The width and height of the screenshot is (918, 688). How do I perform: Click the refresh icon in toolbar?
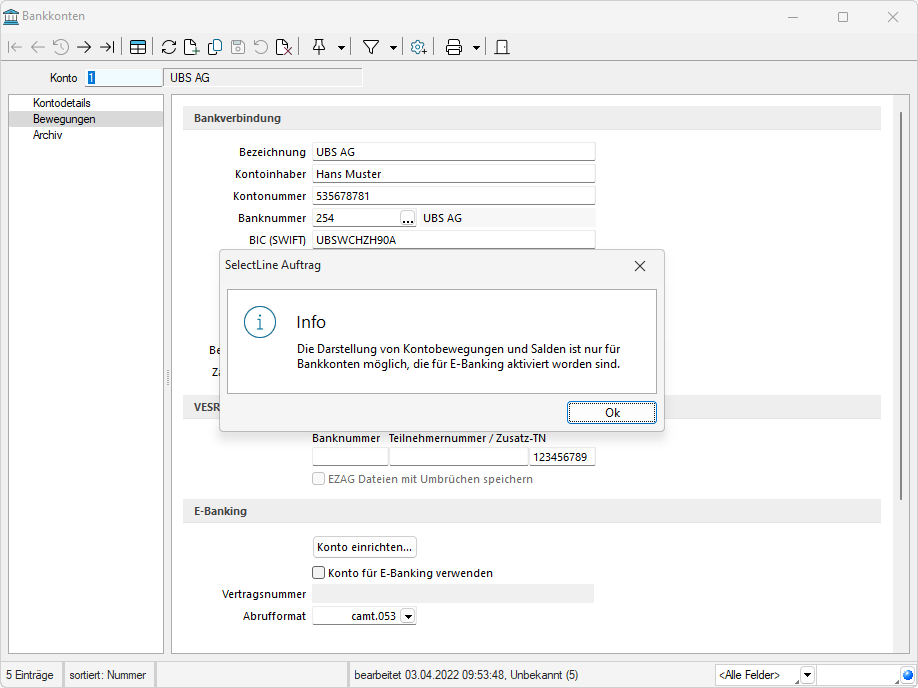coord(168,47)
